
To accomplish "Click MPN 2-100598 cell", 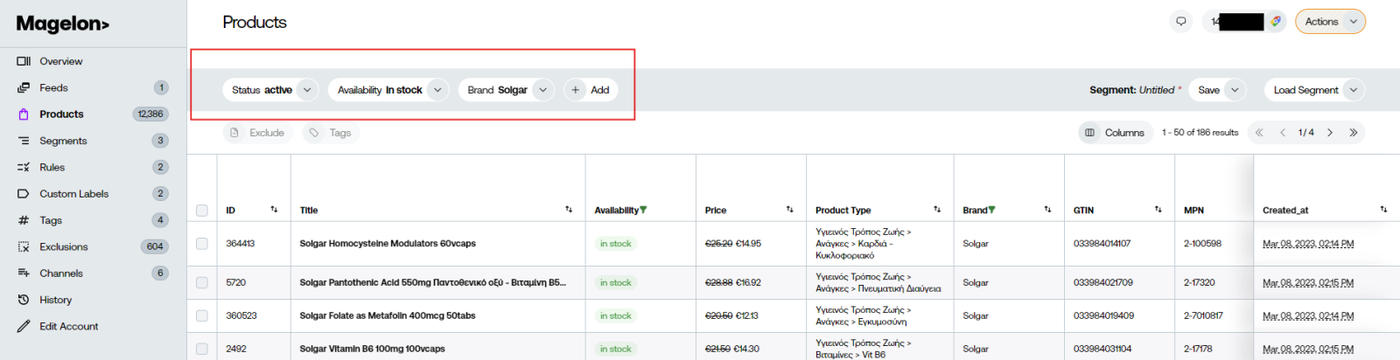I will point(1204,243).
